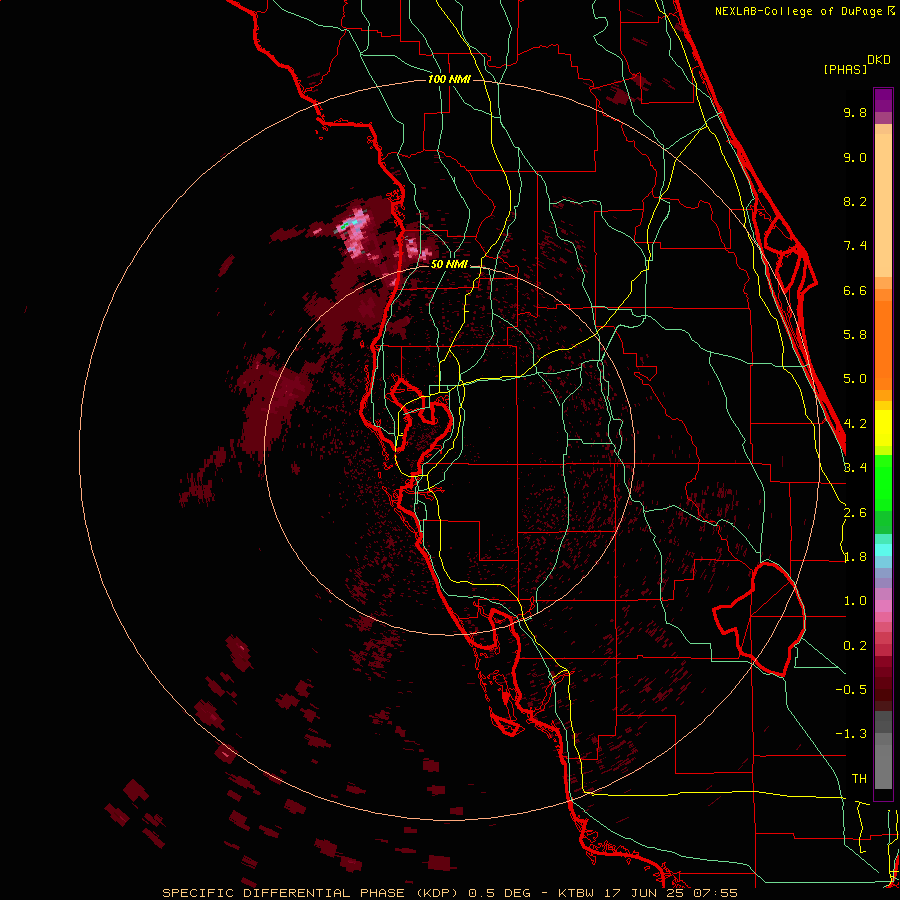Click the 9.0 scale value
Image resolution: width=900 pixels, height=900 pixels.
tap(855, 157)
